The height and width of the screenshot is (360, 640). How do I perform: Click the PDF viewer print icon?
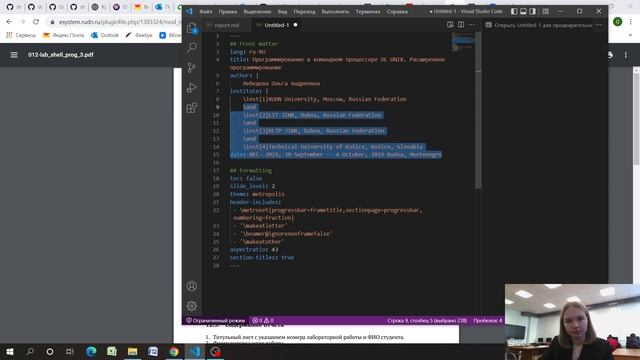pos(611,55)
